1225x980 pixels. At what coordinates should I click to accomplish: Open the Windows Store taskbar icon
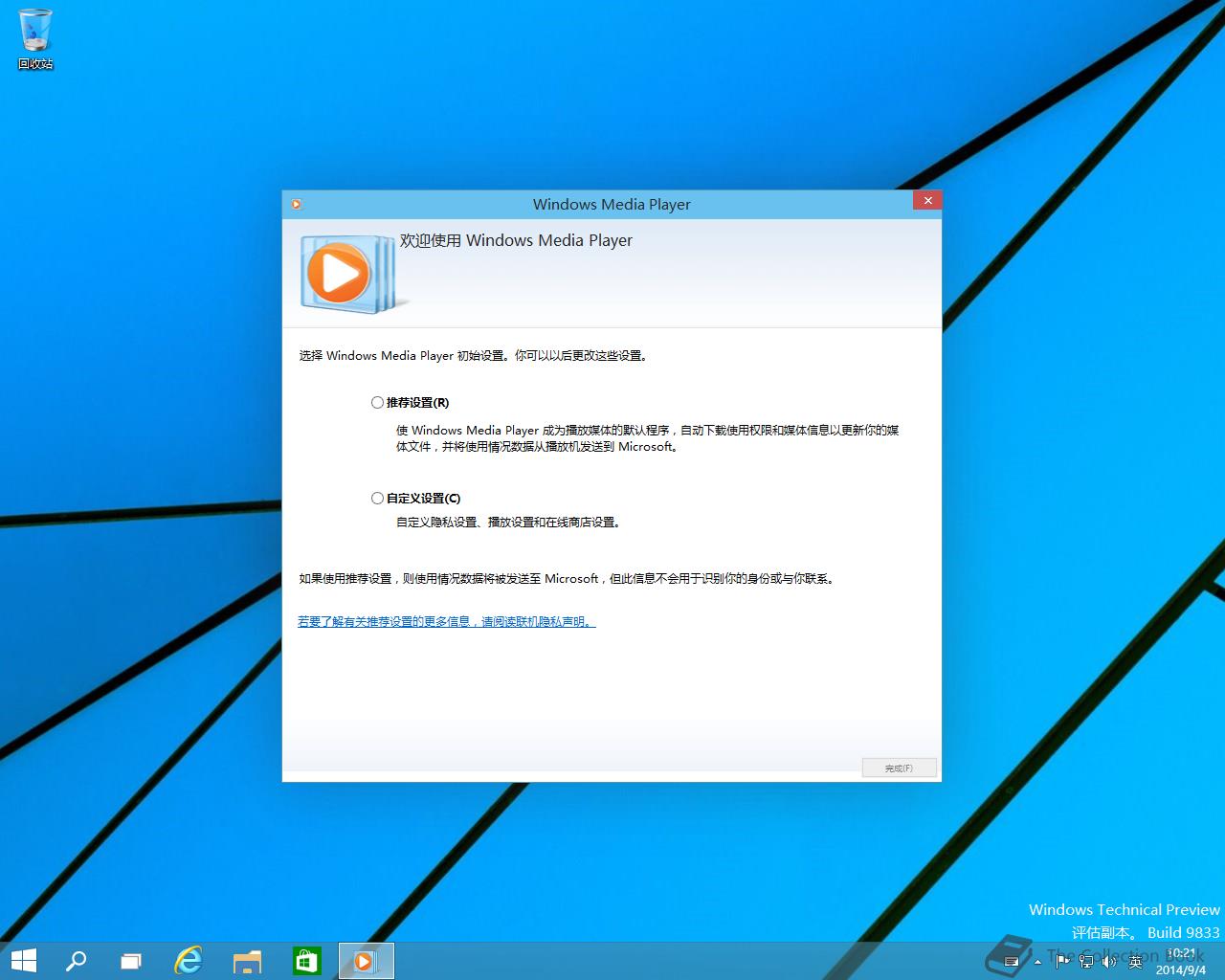[306, 961]
